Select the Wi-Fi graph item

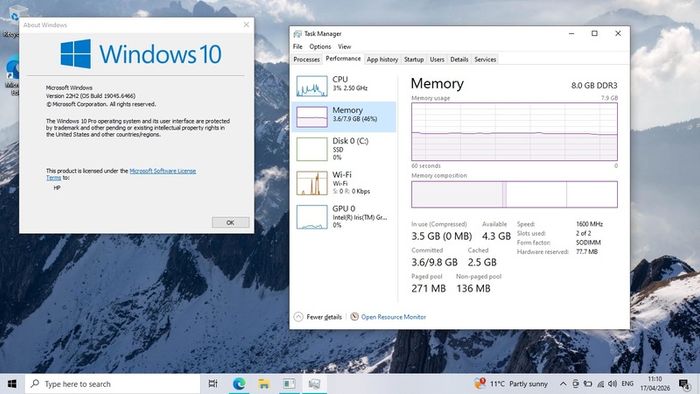pyautogui.click(x=343, y=182)
